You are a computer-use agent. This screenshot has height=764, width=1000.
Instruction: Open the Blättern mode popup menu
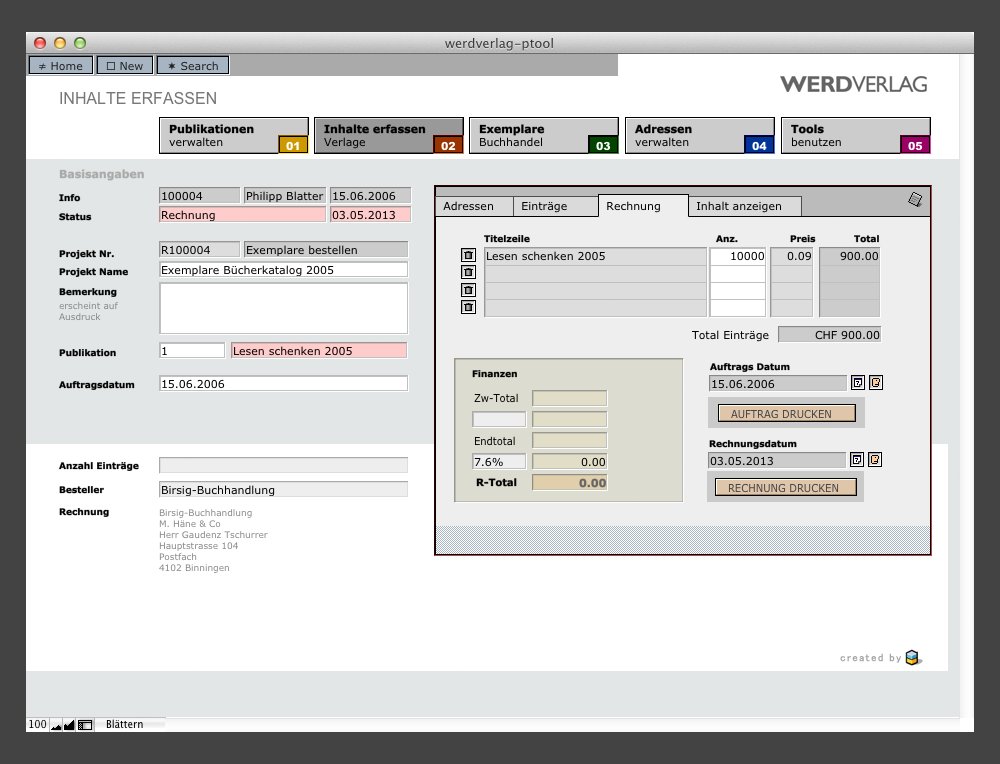coord(125,725)
